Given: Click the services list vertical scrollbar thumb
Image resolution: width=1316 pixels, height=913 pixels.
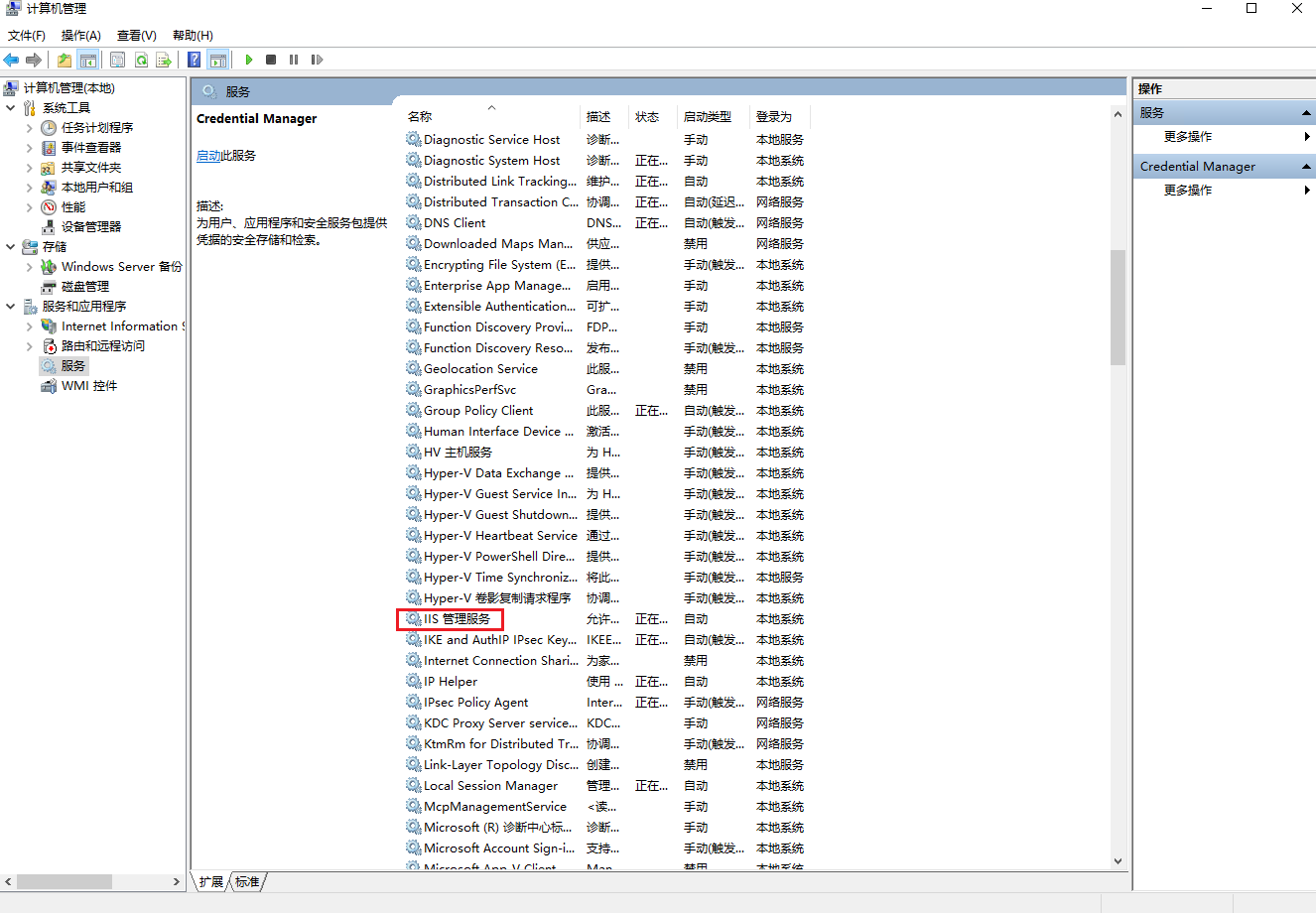Looking at the screenshot, I should click(x=1118, y=308).
